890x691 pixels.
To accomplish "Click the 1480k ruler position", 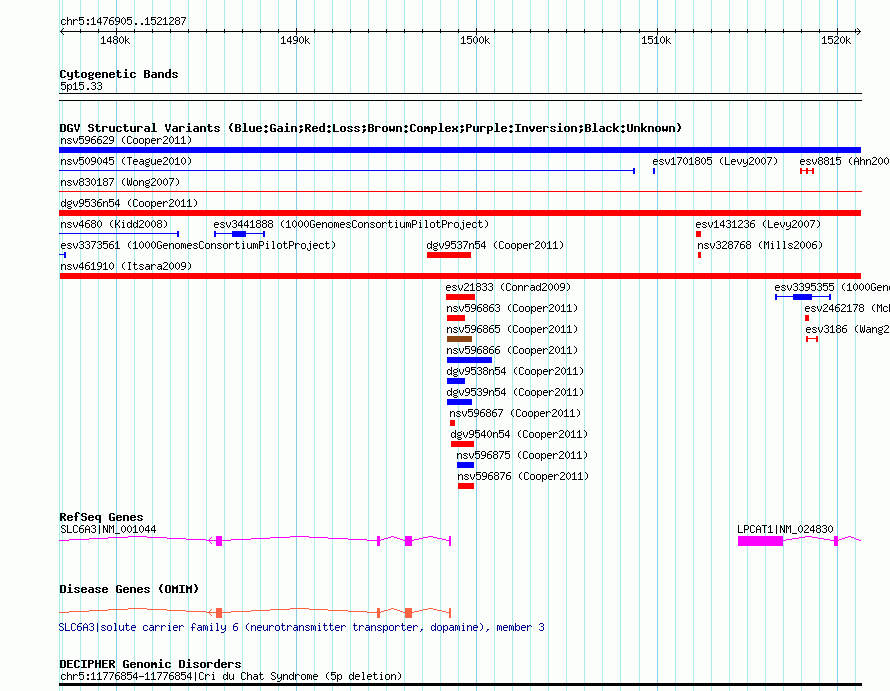I will [x=115, y=40].
